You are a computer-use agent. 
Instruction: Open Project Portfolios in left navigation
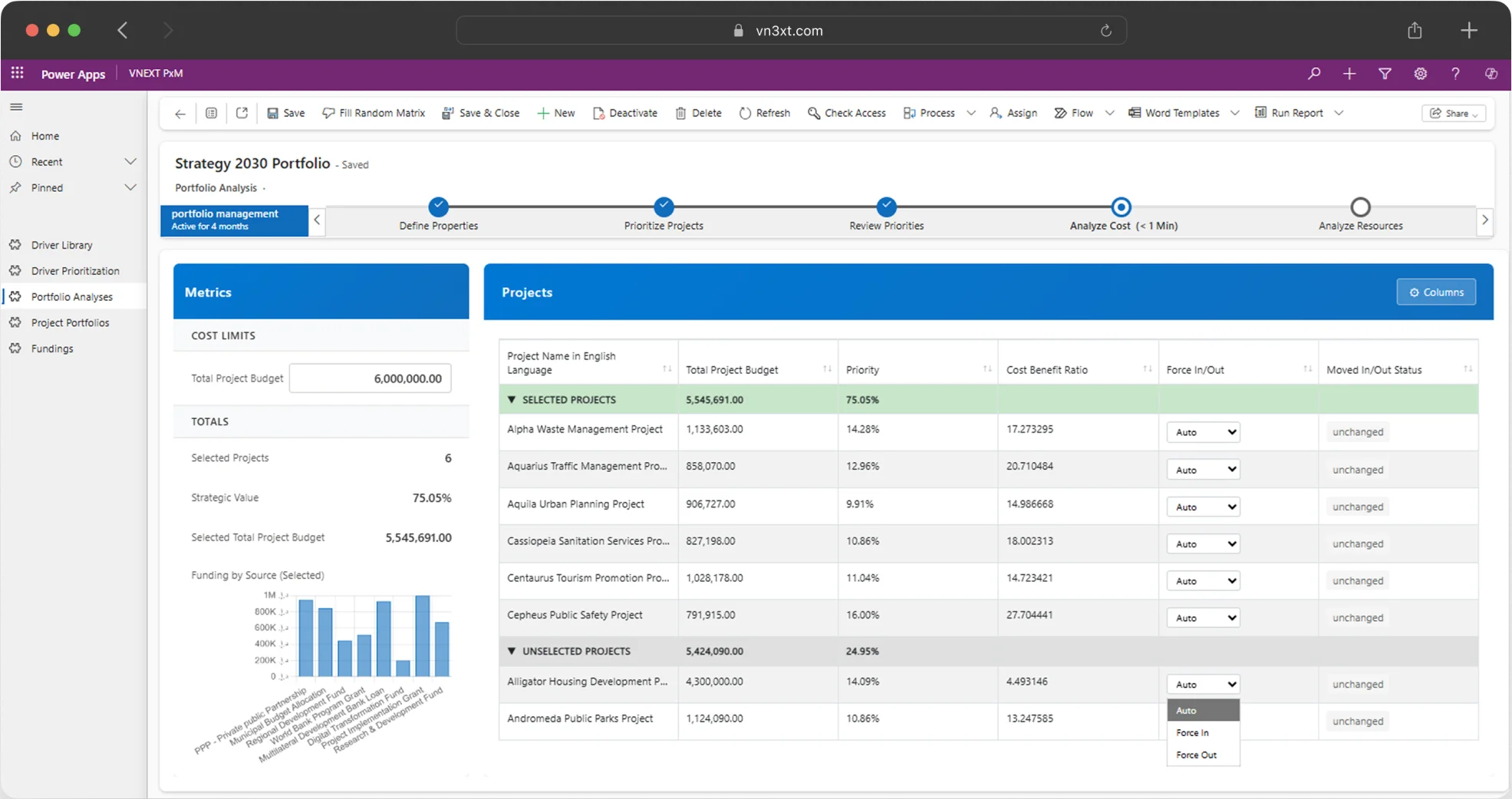click(70, 322)
